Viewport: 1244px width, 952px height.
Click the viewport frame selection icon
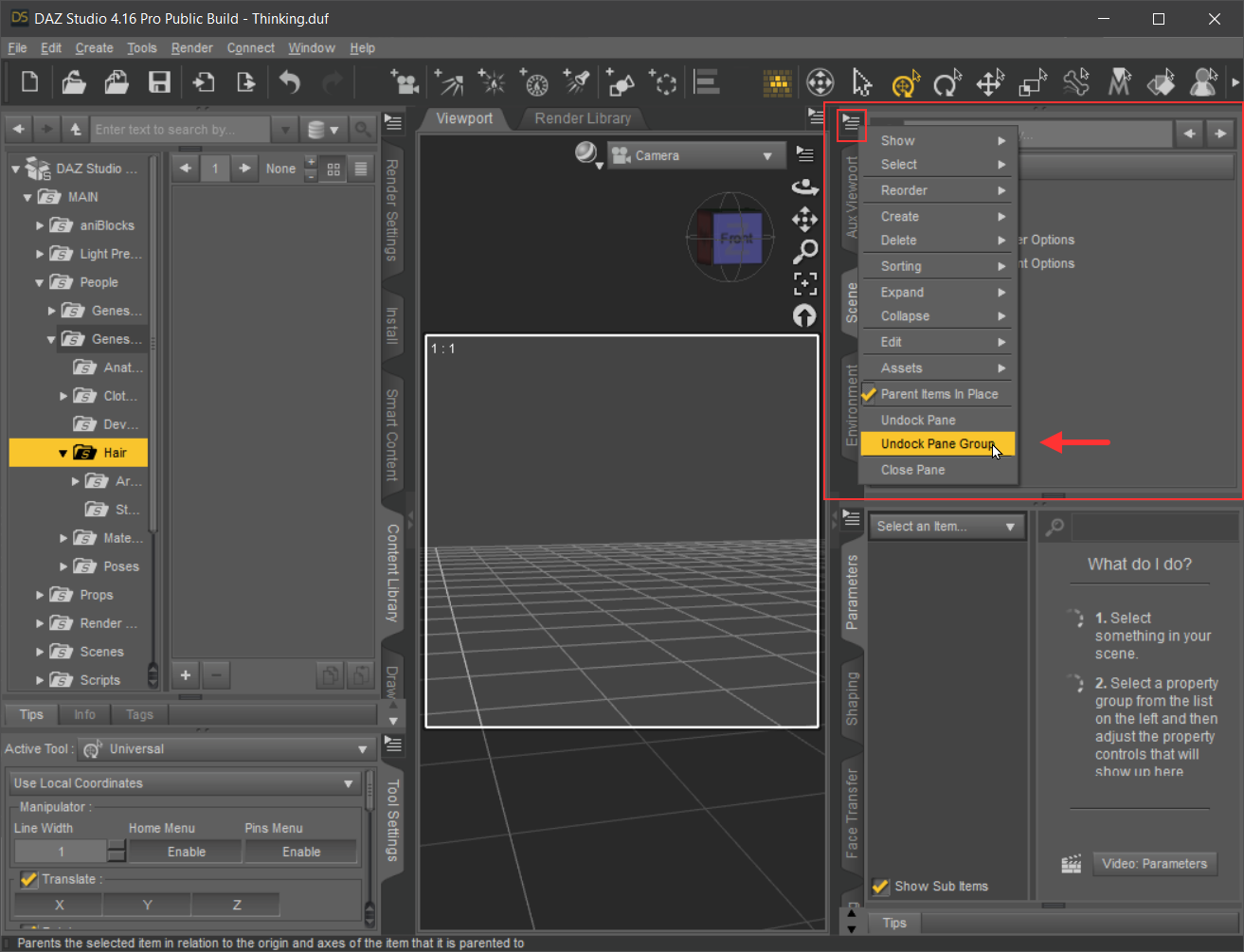coord(804,283)
